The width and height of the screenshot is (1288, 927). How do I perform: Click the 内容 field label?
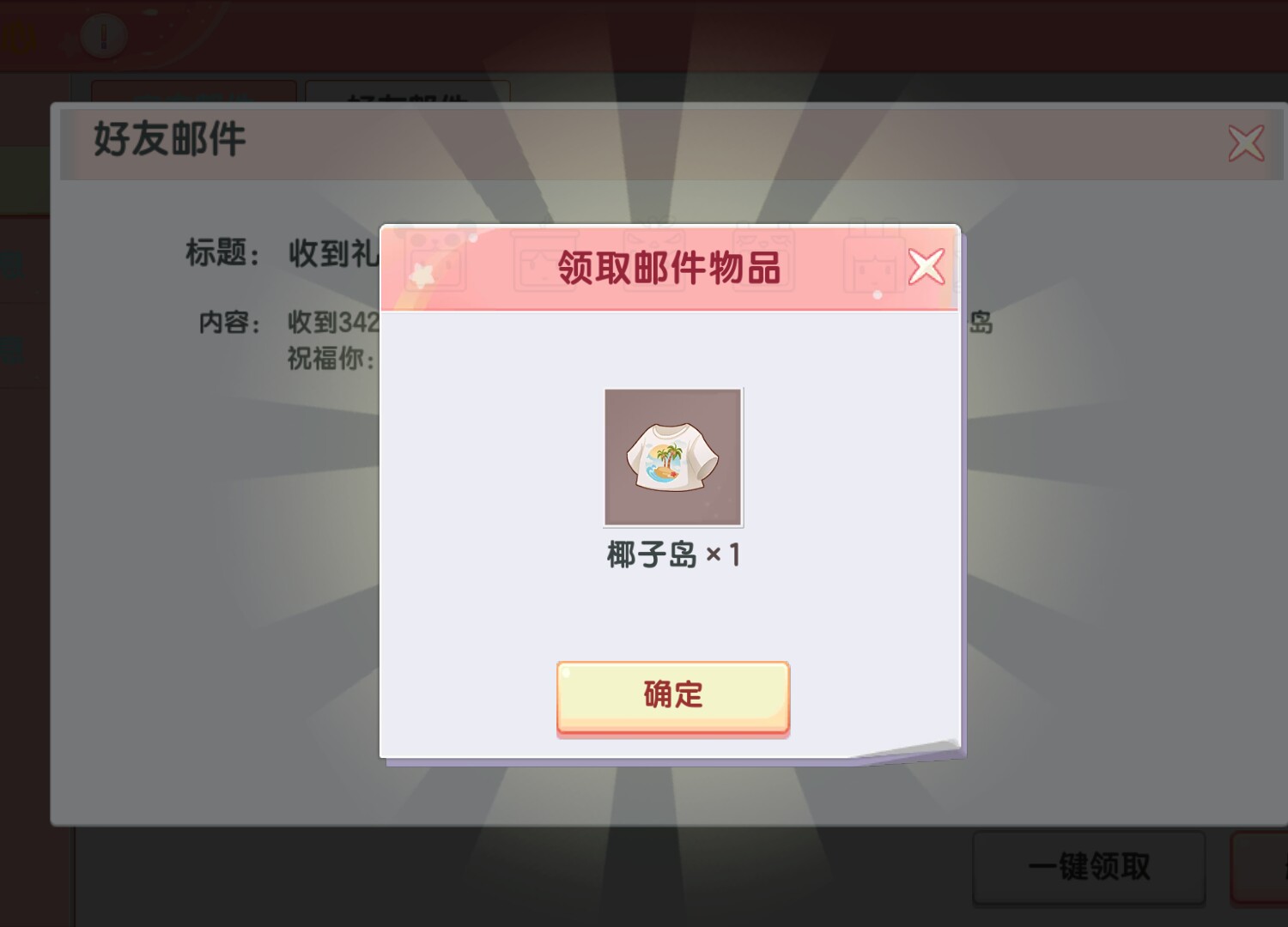[229, 323]
